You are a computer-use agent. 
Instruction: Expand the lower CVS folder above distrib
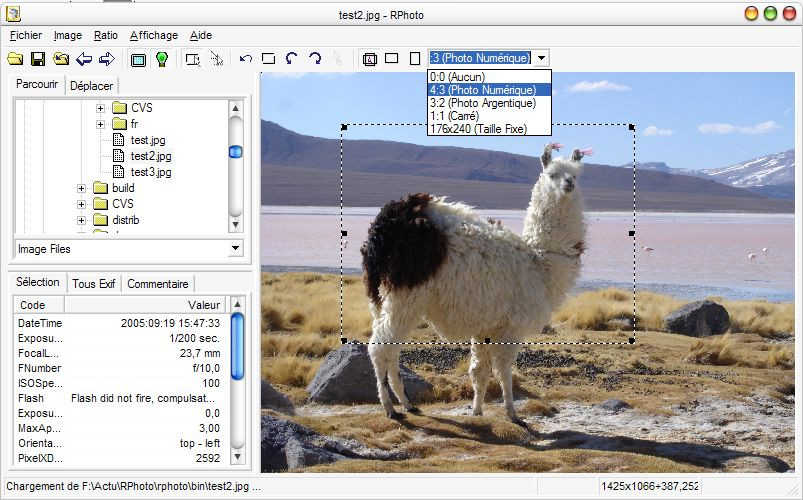(81, 204)
